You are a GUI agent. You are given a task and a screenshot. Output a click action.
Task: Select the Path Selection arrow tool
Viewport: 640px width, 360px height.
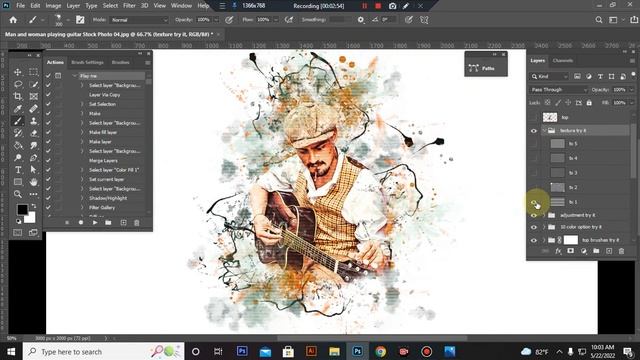tap(33, 170)
